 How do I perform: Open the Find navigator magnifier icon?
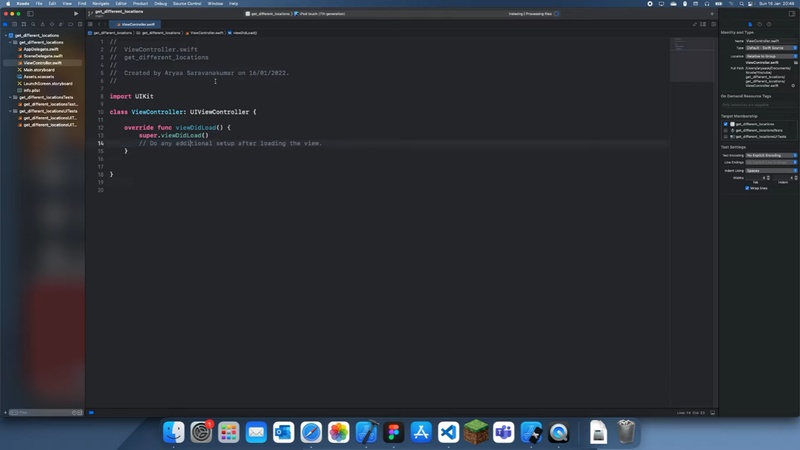33,24
